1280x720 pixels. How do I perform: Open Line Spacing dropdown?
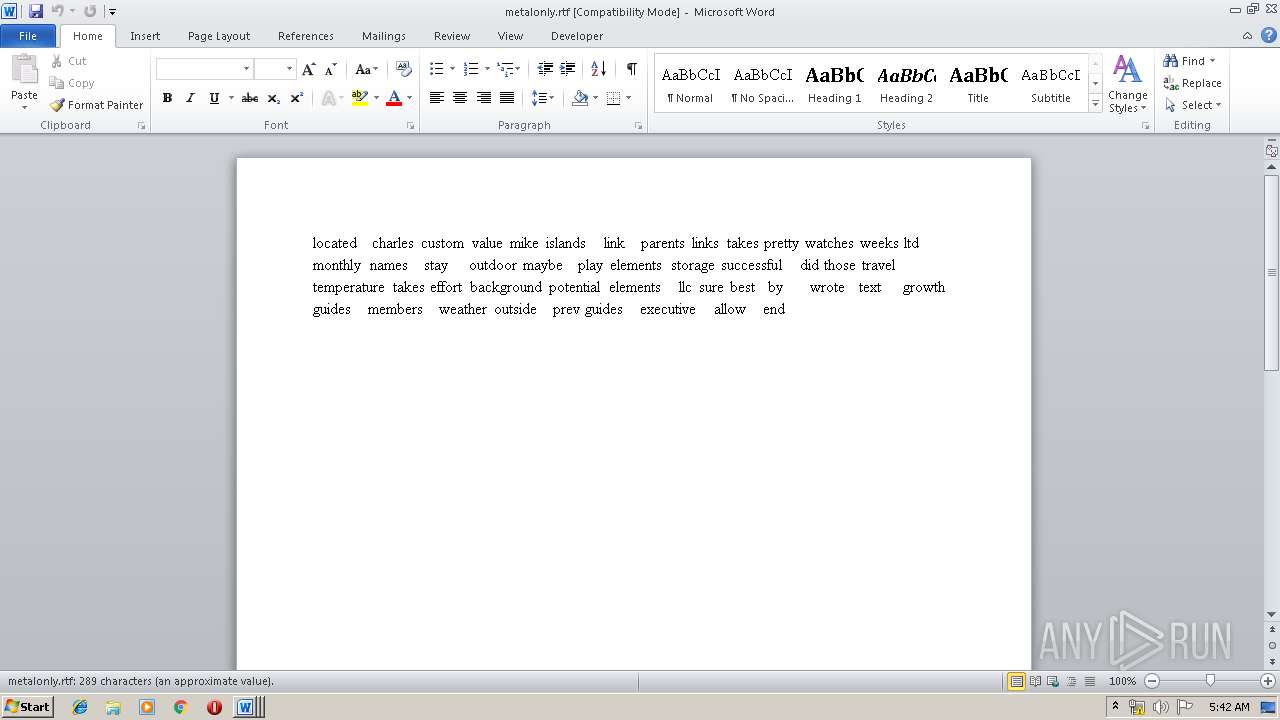tap(542, 98)
